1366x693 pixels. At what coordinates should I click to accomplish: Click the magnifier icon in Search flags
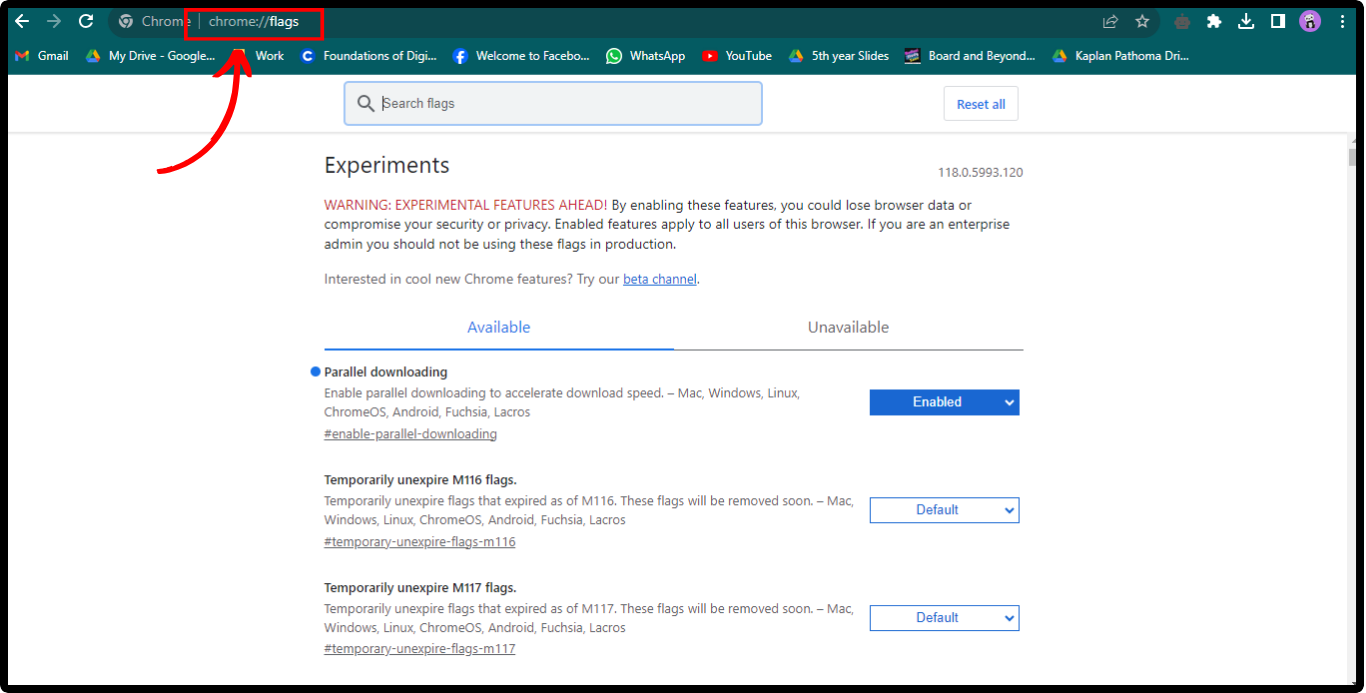click(366, 104)
